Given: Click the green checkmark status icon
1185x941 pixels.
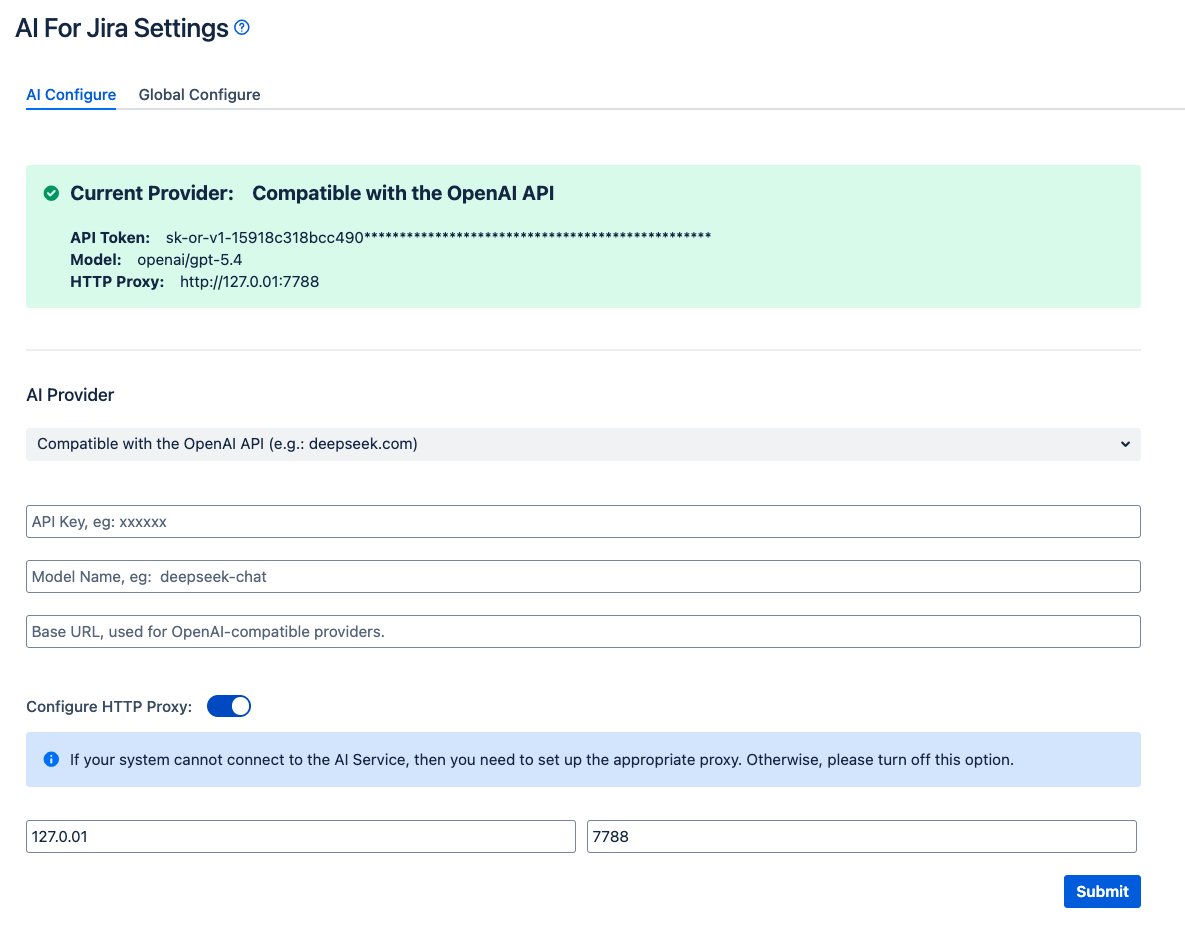Looking at the screenshot, I should (51, 193).
